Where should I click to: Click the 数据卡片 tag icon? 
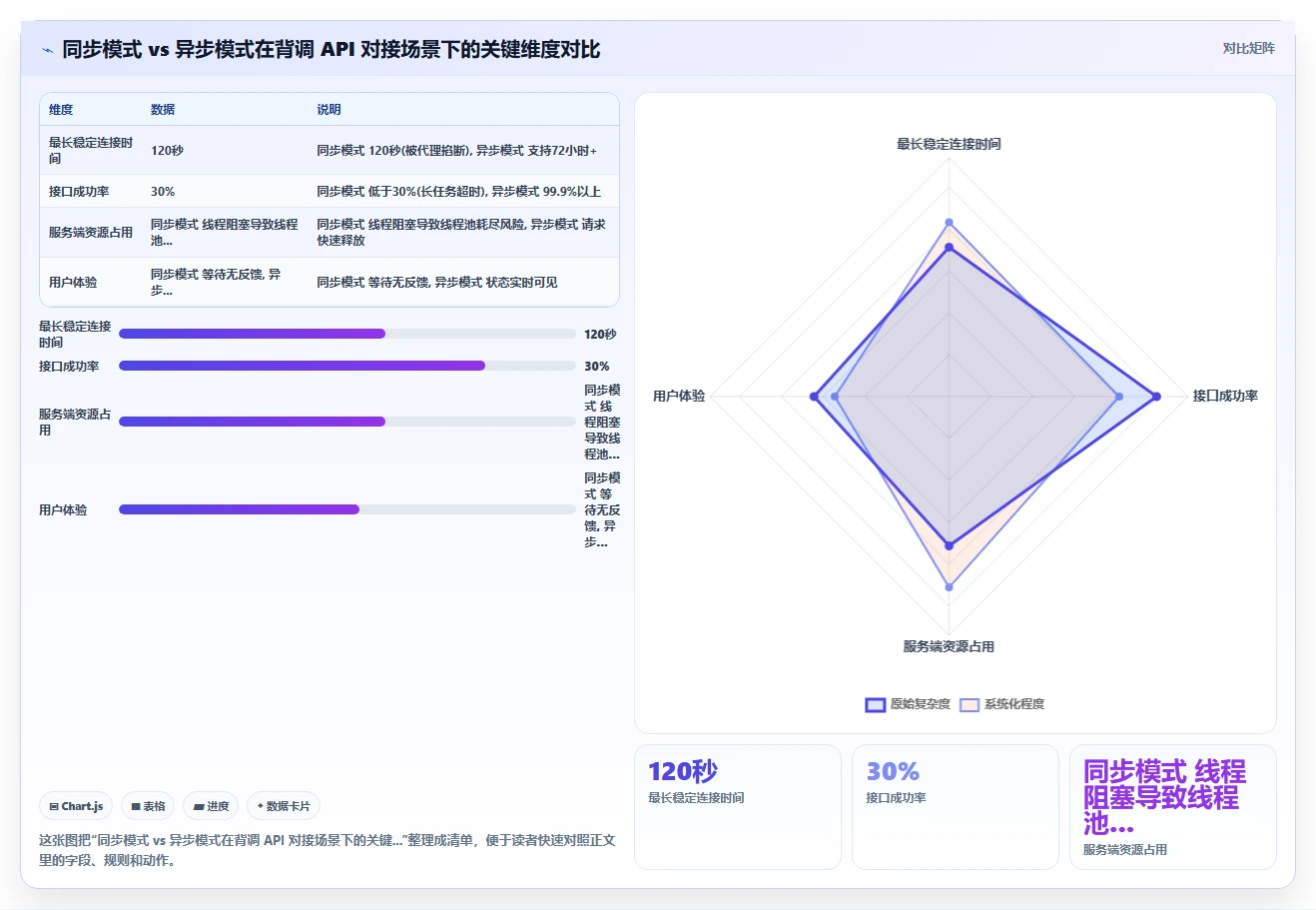[261, 806]
